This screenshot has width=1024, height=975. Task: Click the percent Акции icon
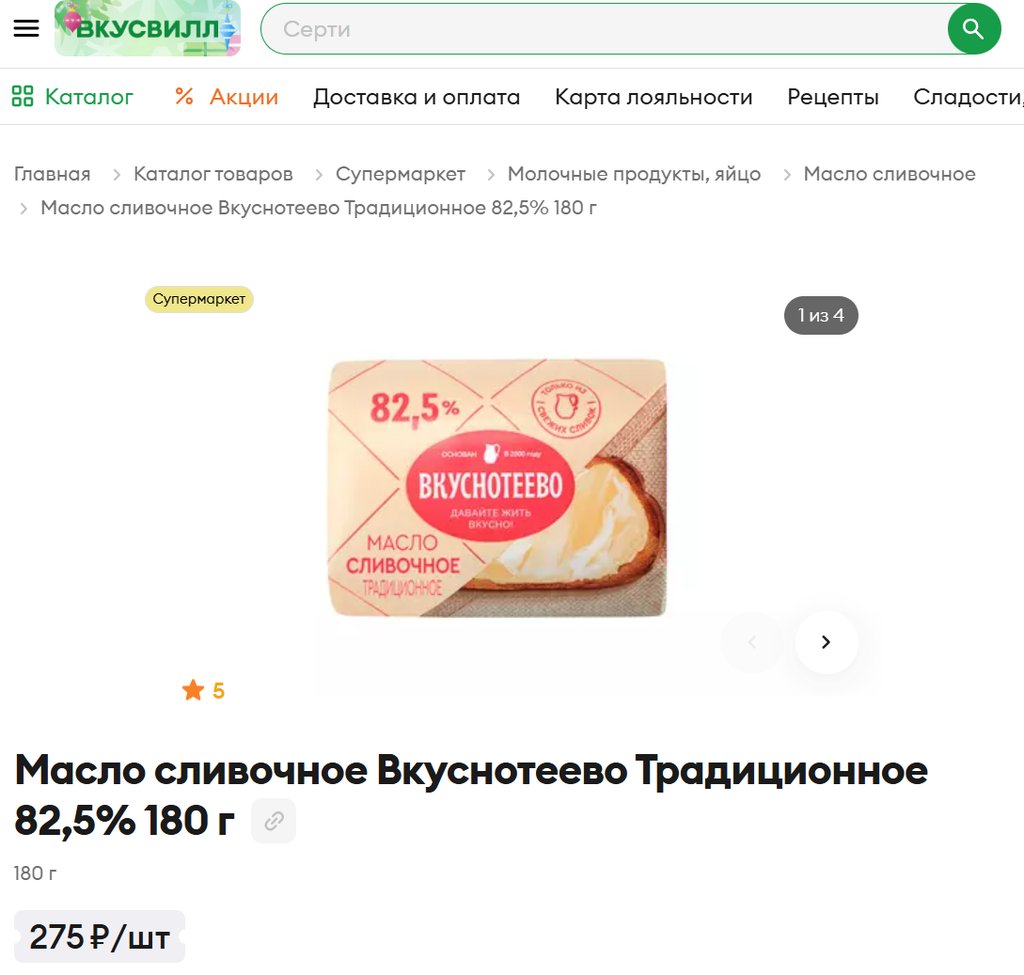[x=184, y=96]
